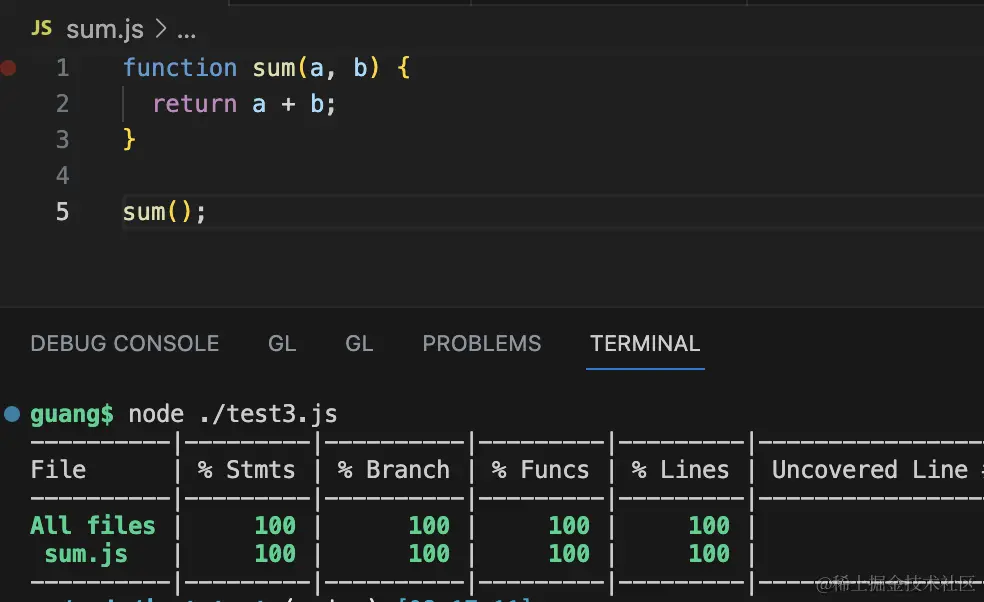Screen dimensions: 984x602
Task: Click sum.js in the coverage table
Action: coord(86,553)
